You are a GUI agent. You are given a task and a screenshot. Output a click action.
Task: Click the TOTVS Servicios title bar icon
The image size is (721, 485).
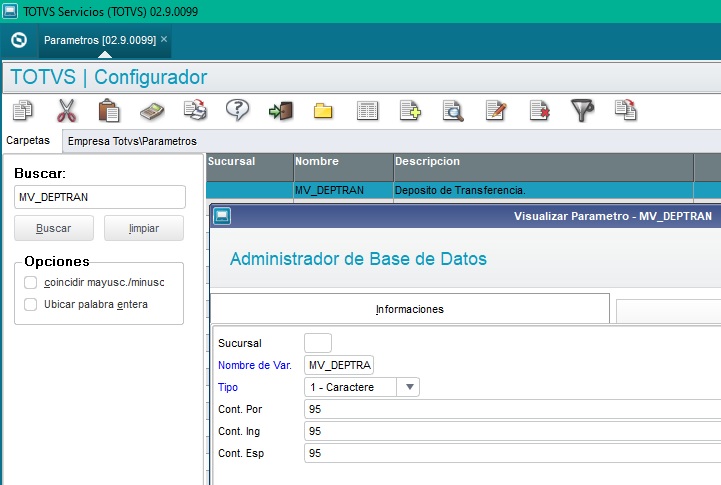pos(10,11)
